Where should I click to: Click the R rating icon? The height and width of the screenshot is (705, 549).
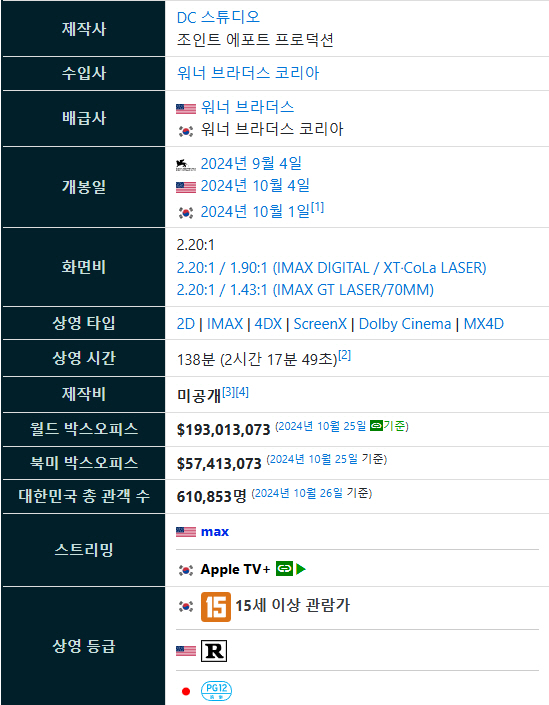[x=214, y=651]
